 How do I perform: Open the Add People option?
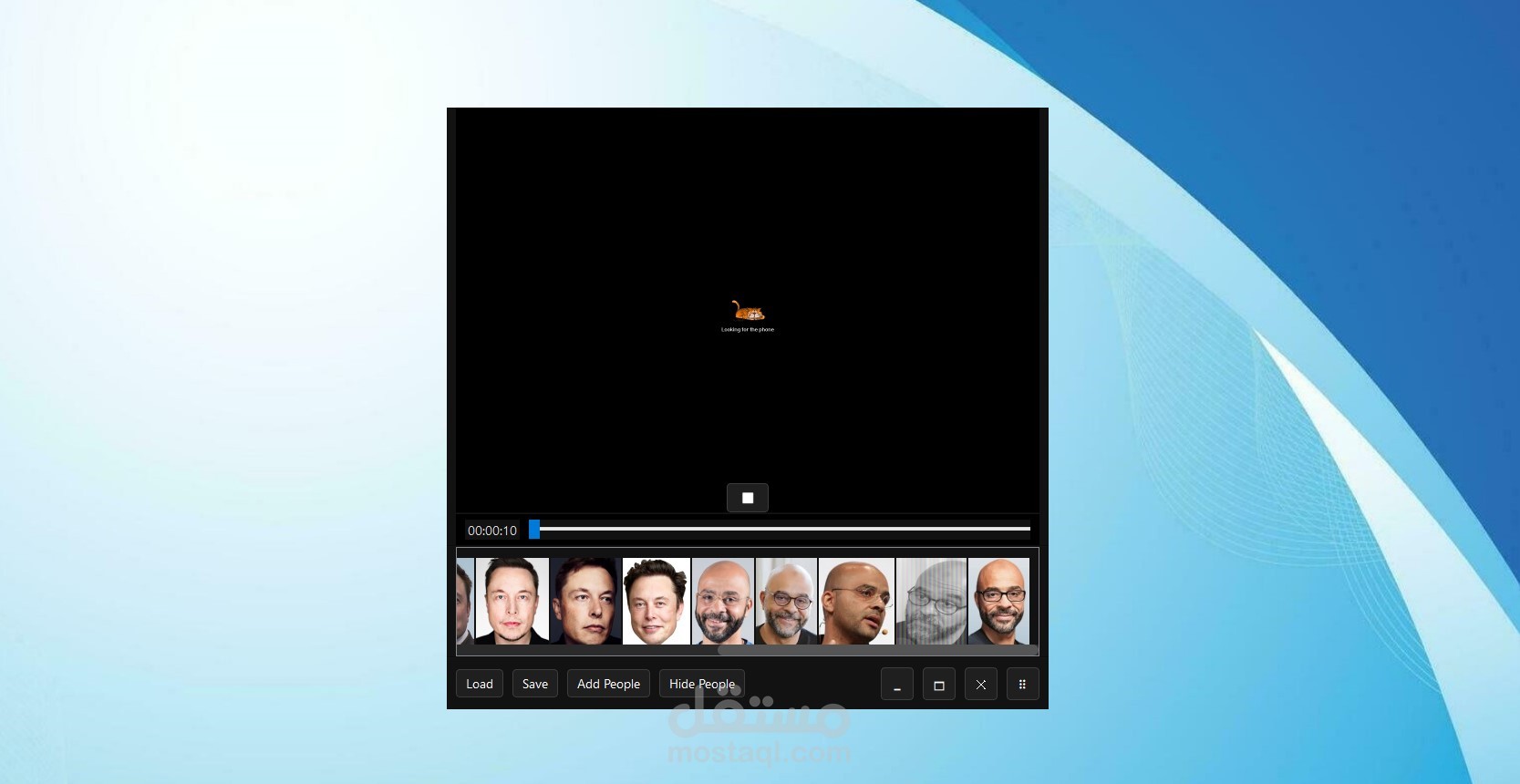pyautogui.click(x=608, y=684)
